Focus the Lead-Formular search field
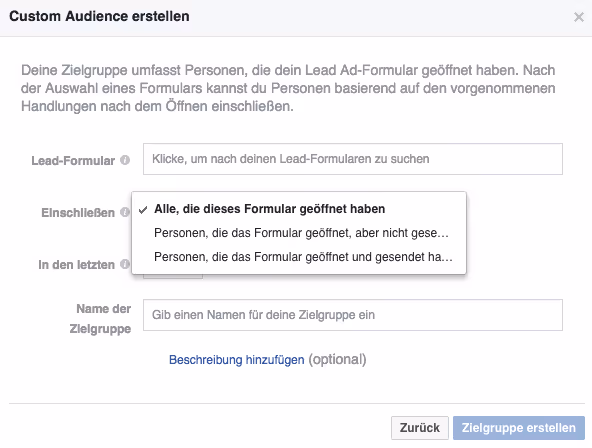This screenshot has width=592, height=448. 353,159
